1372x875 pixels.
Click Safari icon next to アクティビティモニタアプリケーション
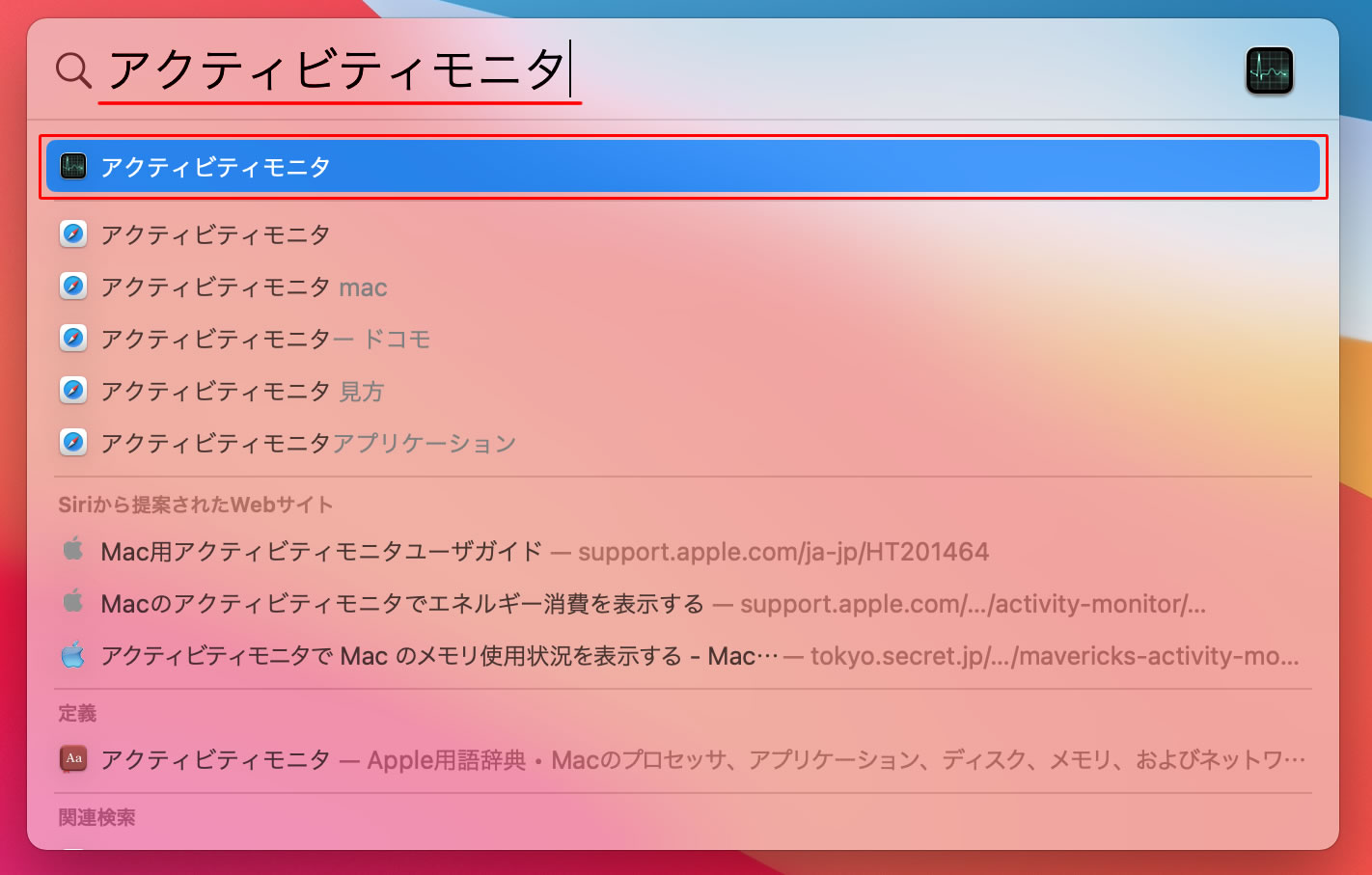tap(73, 443)
